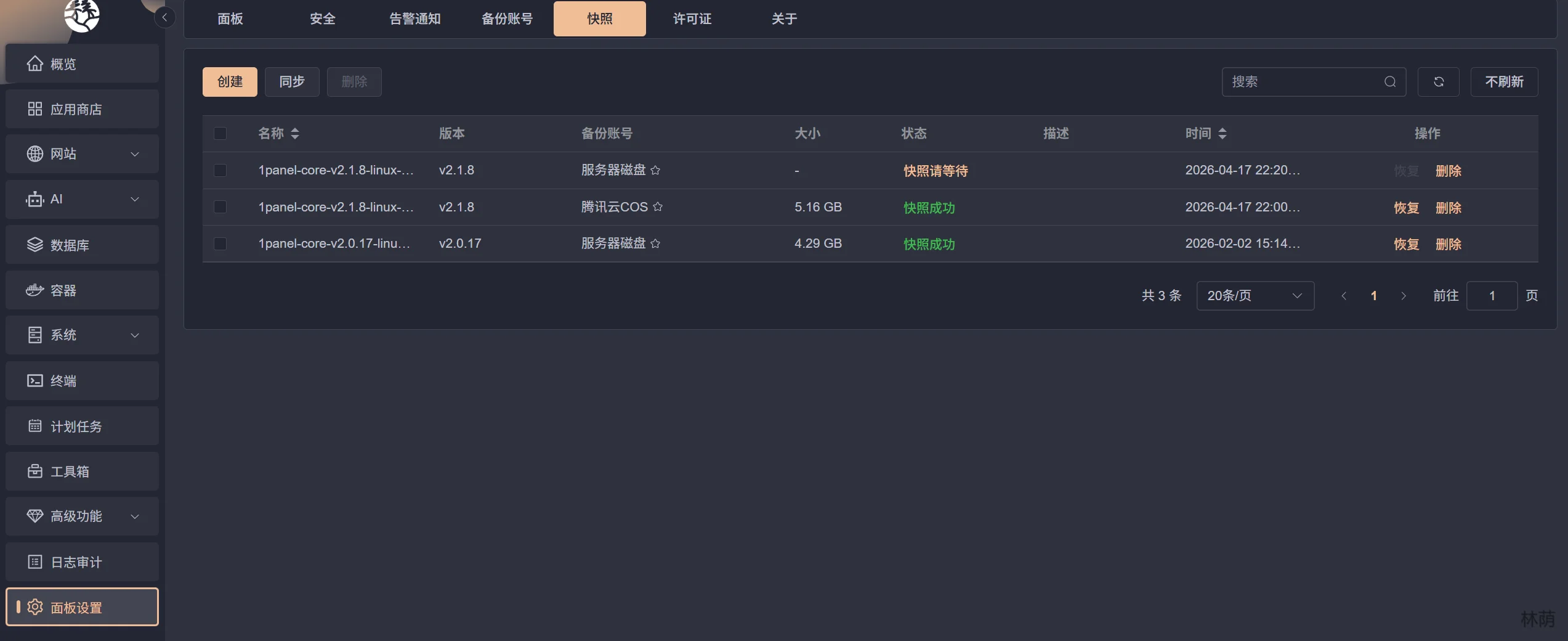Viewport: 1568px width, 641px height.
Task: Go to the next page arrow
Action: click(x=1404, y=296)
